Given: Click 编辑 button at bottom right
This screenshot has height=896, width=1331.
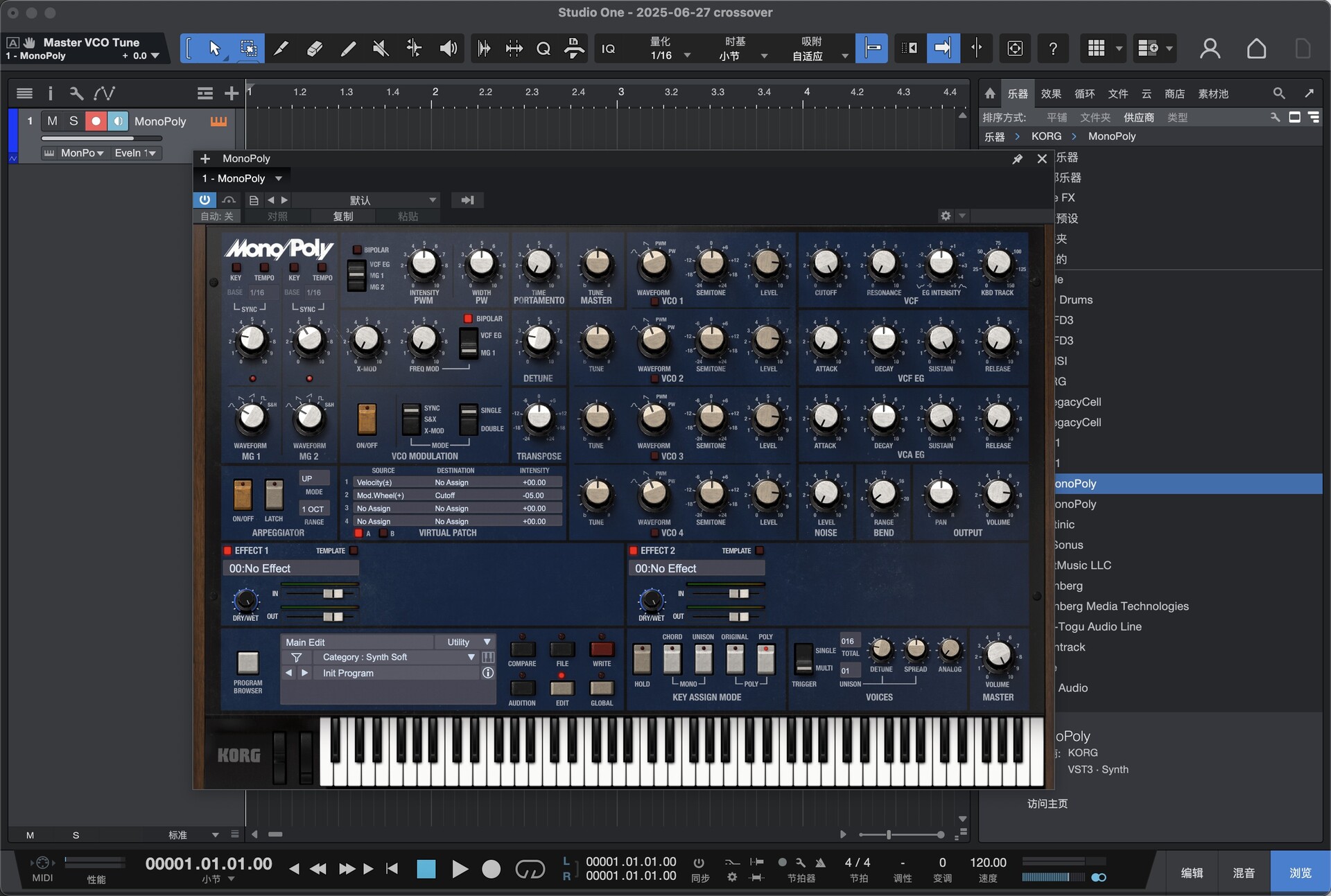Looking at the screenshot, I should coord(1192,872).
